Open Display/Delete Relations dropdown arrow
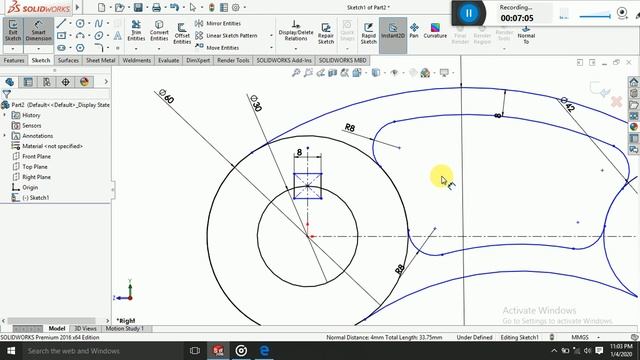 point(296,49)
